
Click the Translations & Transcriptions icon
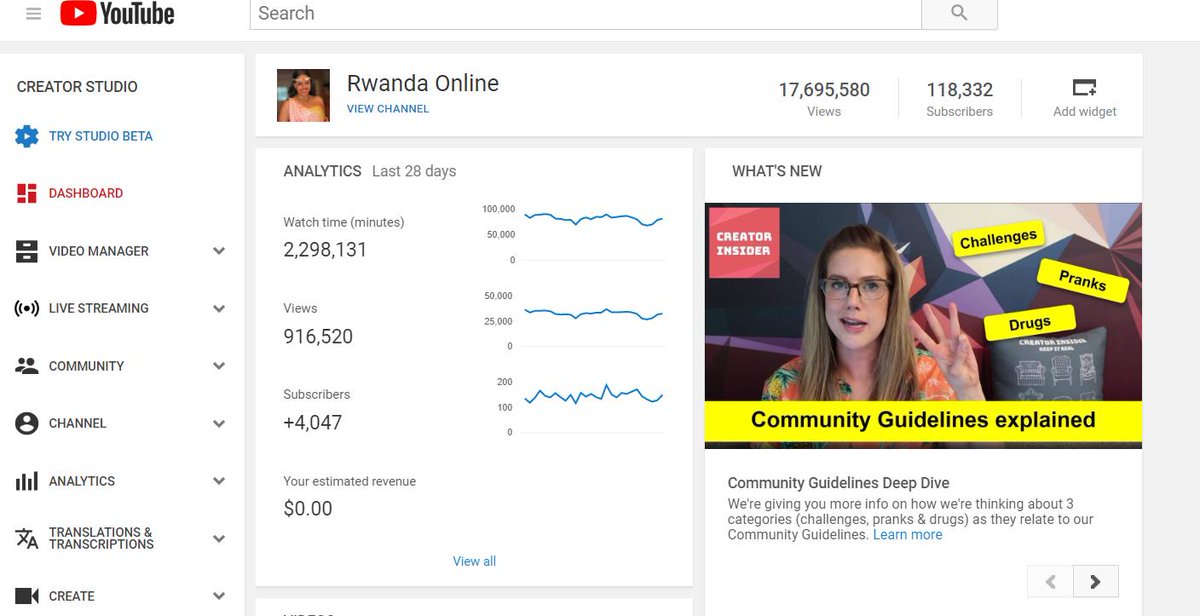tap(27, 539)
